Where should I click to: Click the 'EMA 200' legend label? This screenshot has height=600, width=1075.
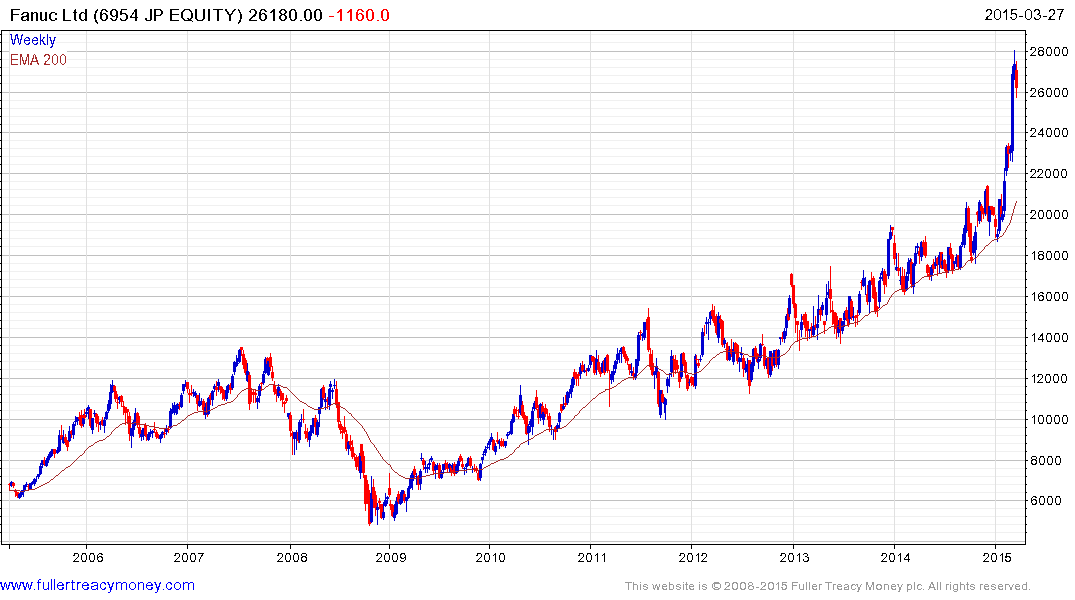click(38, 60)
